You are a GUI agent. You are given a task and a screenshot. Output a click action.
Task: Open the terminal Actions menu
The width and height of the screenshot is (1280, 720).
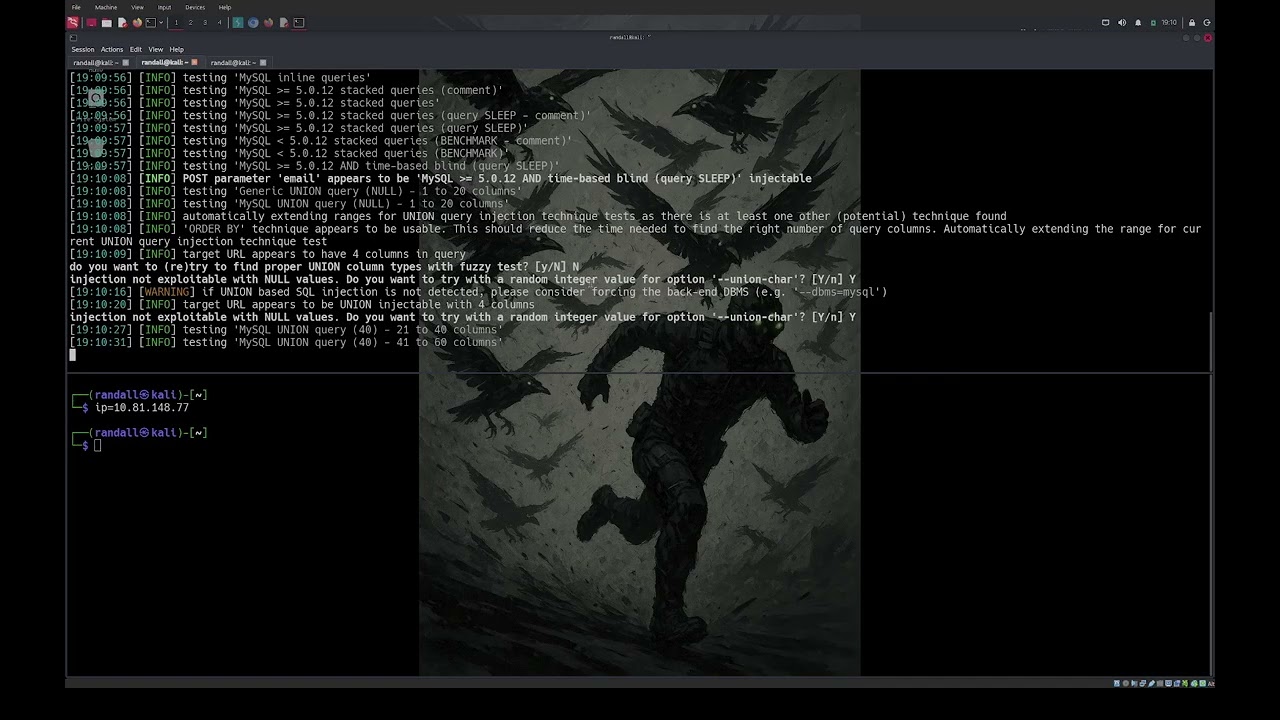tap(112, 49)
